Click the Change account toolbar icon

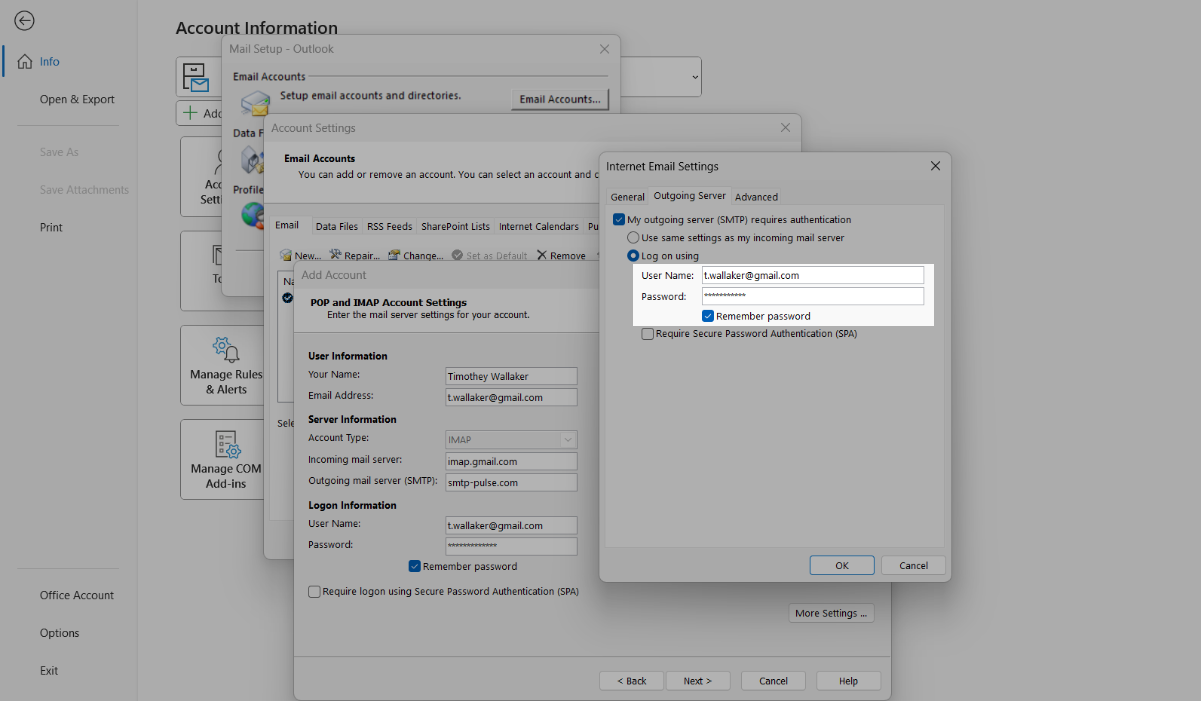(394, 256)
